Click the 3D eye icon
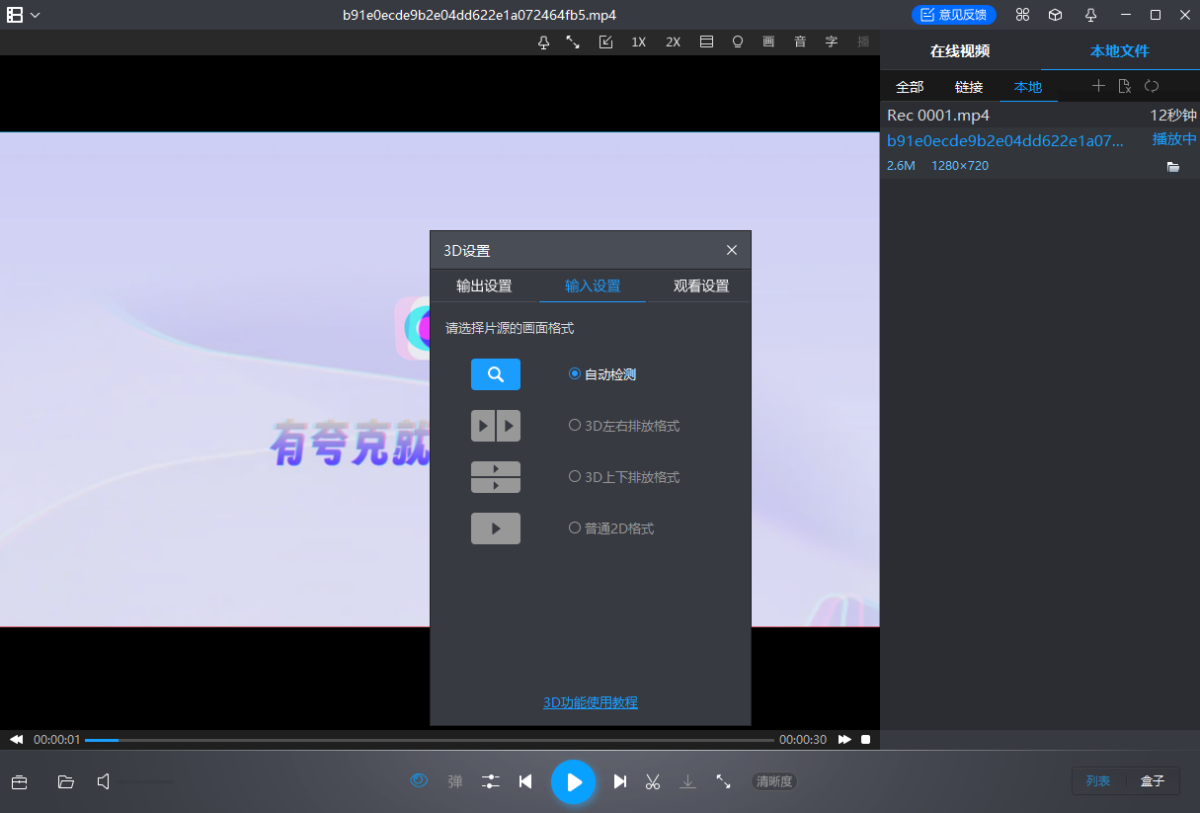 pos(419,781)
